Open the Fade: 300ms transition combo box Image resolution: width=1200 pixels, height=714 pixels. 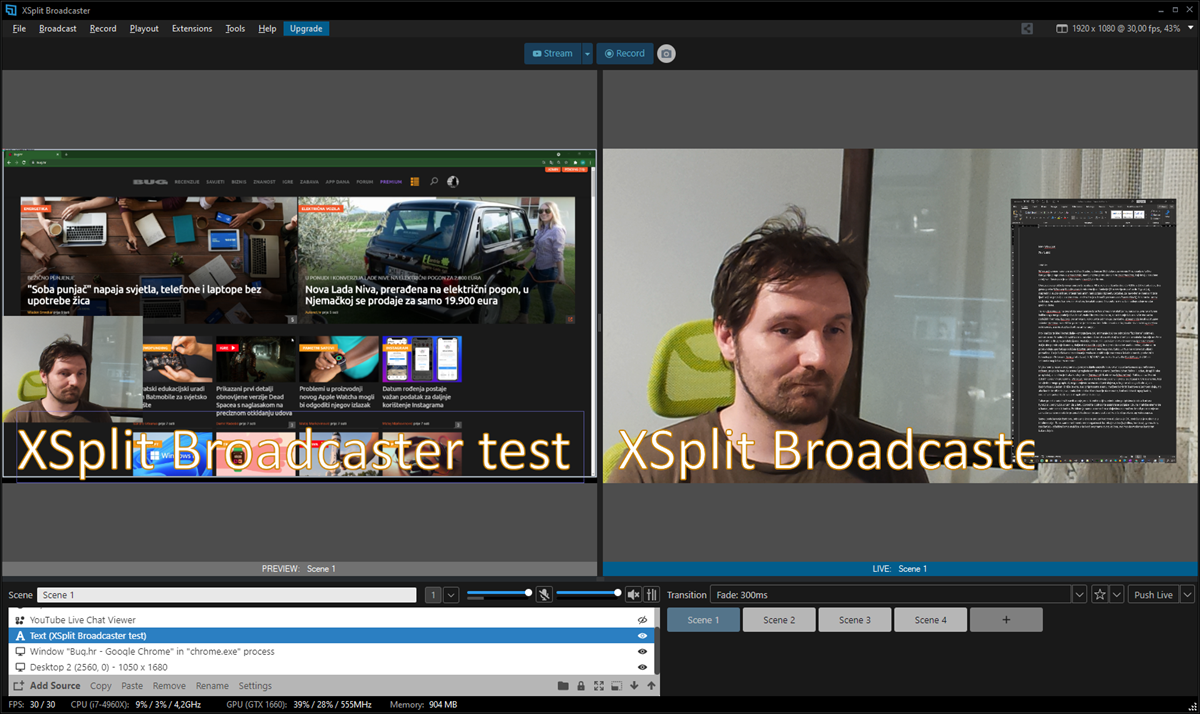click(898, 595)
